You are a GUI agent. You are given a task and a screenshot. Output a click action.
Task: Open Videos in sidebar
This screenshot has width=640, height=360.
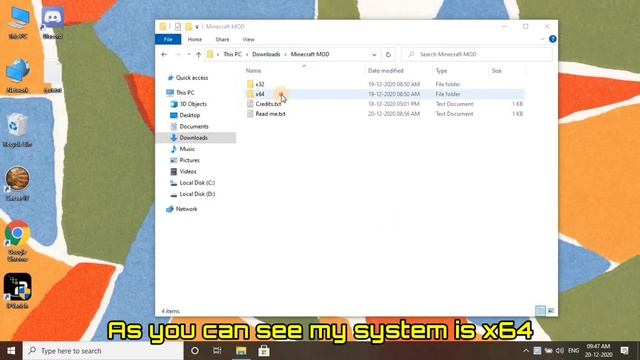[188, 171]
